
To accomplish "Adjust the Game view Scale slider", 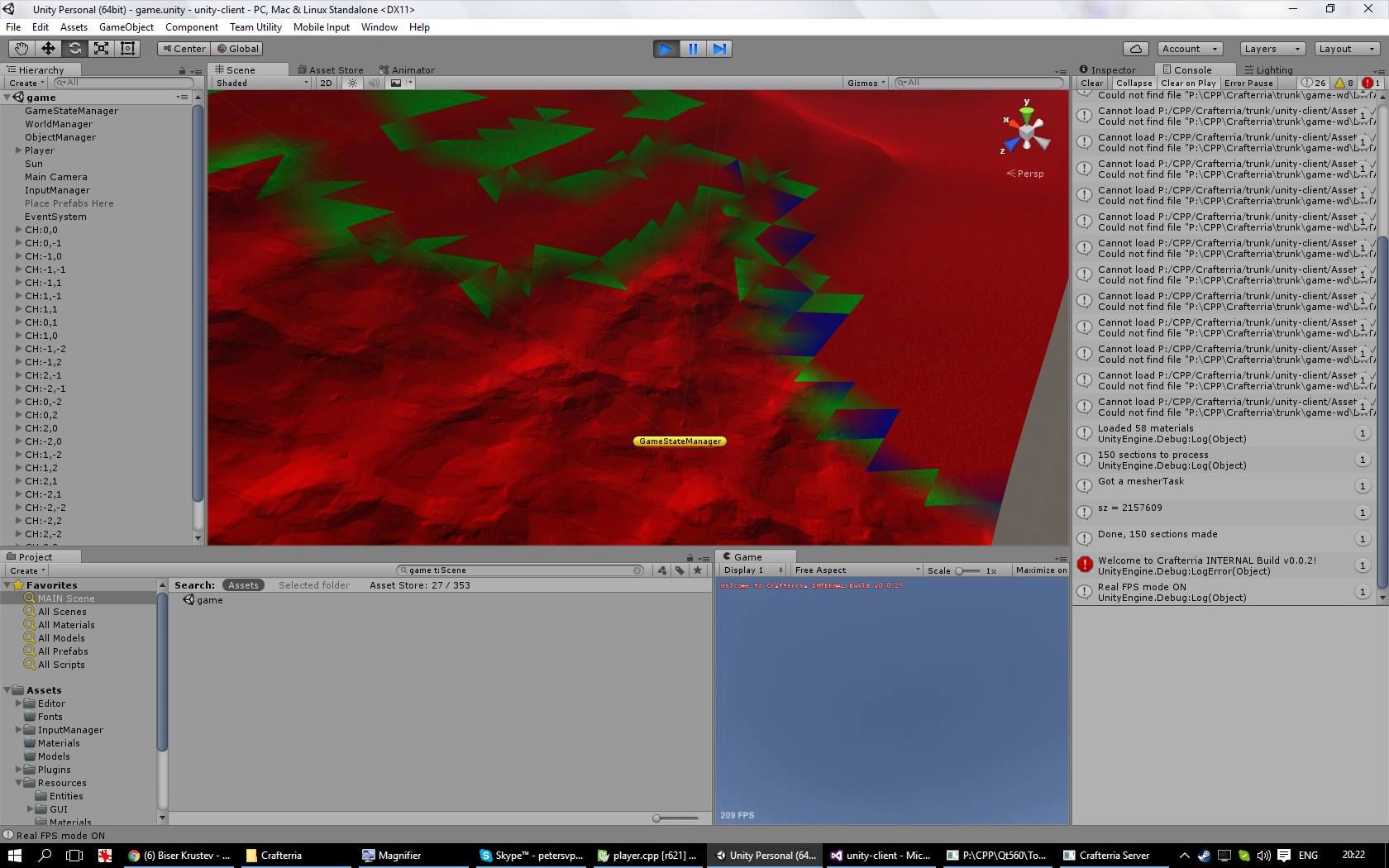I will point(960,570).
